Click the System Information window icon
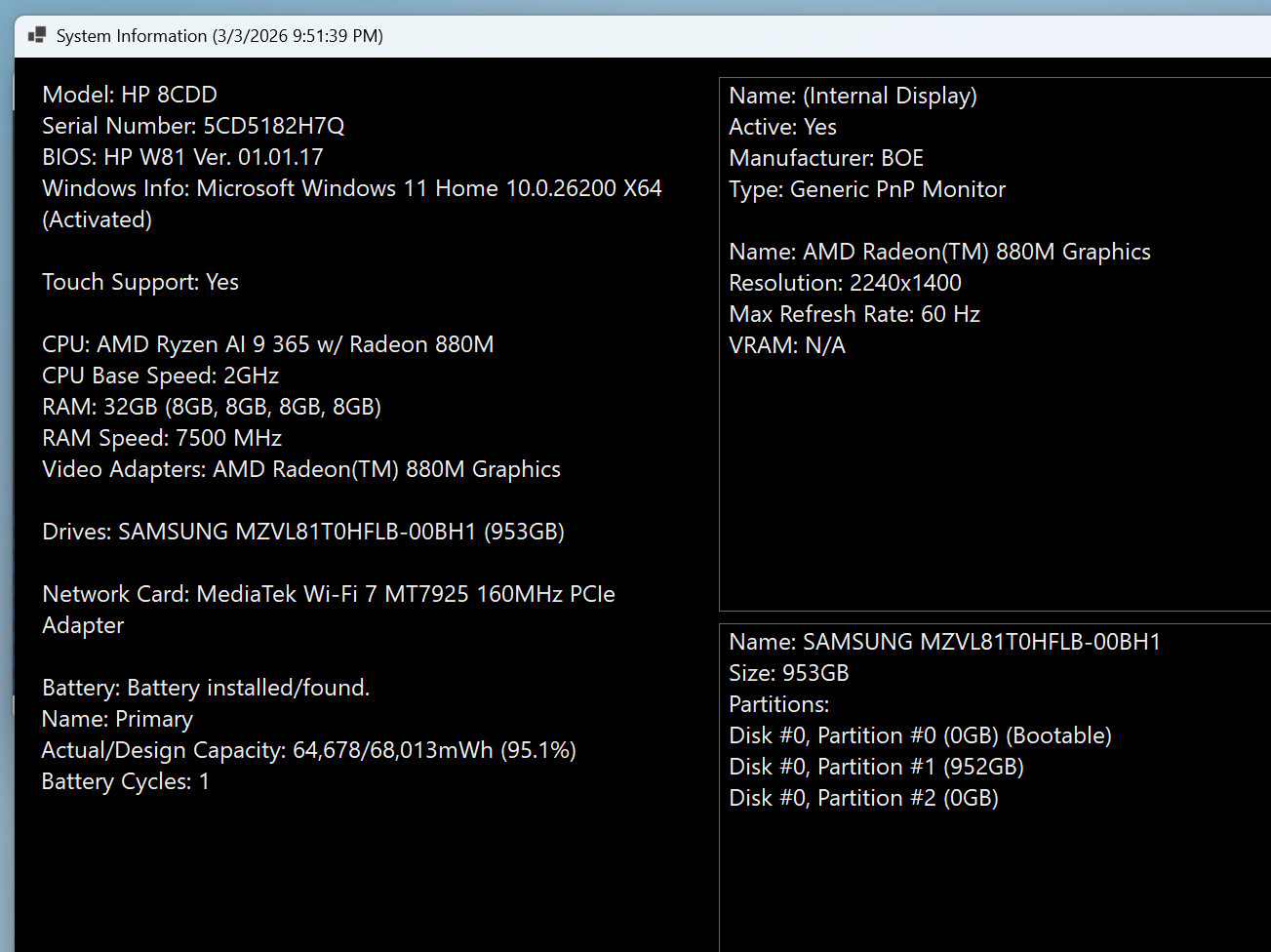The width and height of the screenshot is (1271, 952). pos(37,36)
